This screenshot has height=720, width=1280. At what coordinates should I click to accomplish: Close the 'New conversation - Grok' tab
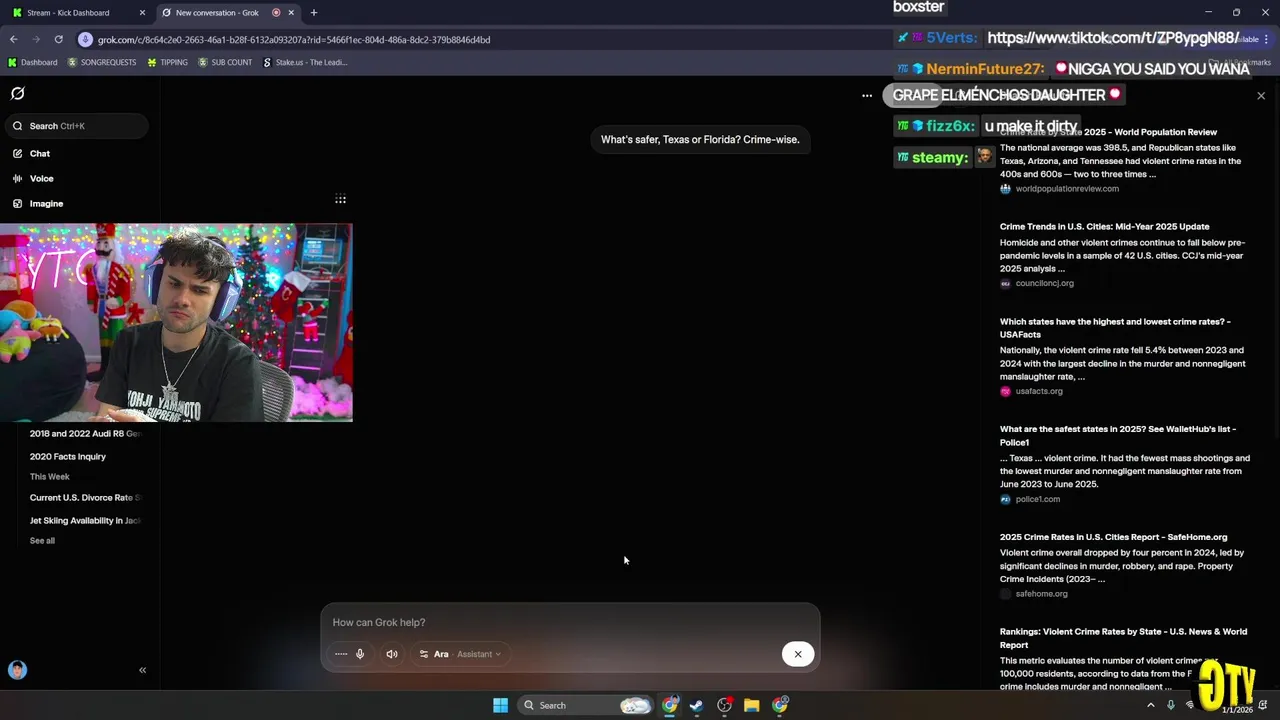[291, 13]
